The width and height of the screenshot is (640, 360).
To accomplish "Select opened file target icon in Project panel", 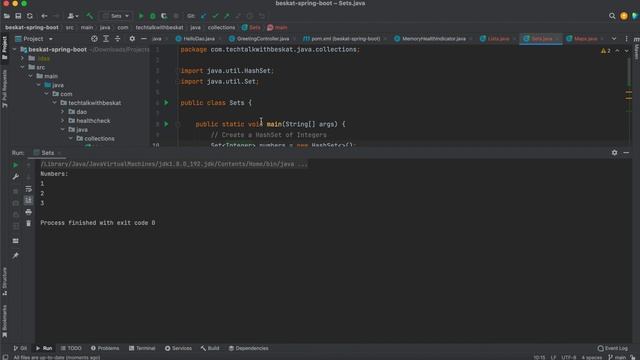I will point(94,39).
